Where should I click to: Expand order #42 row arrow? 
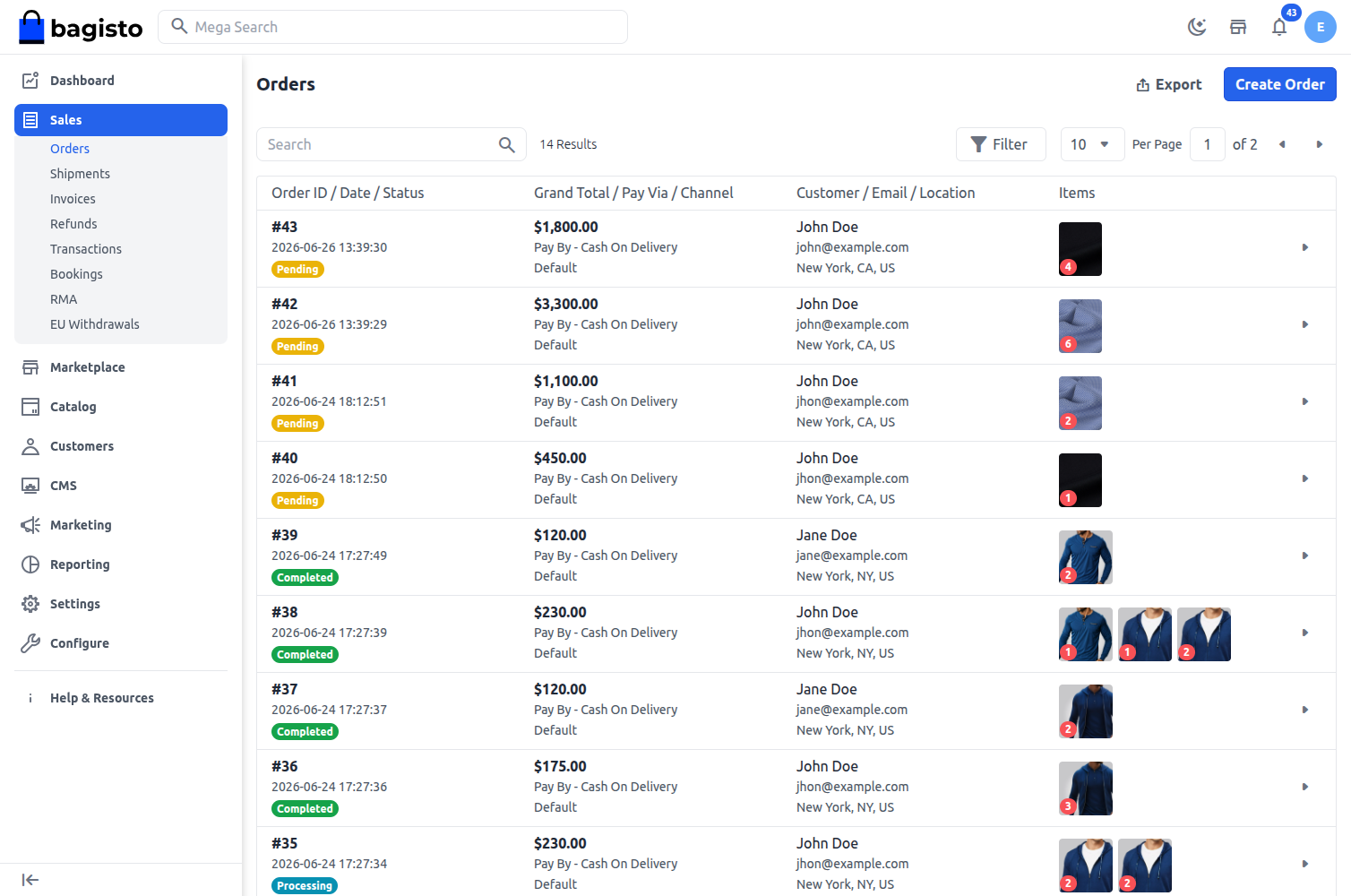point(1305,324)
